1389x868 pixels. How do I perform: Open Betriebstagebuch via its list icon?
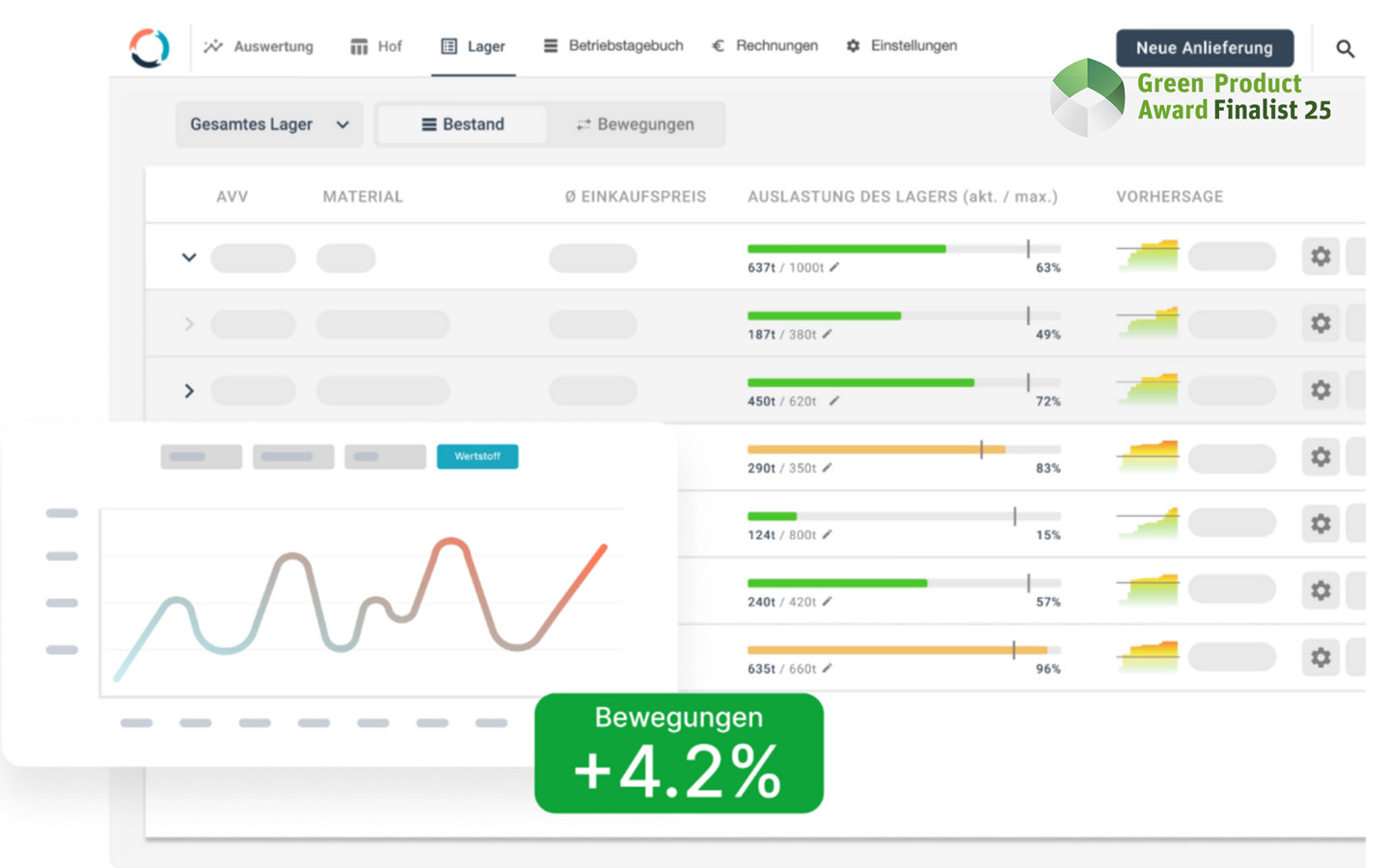pos(549,44)
